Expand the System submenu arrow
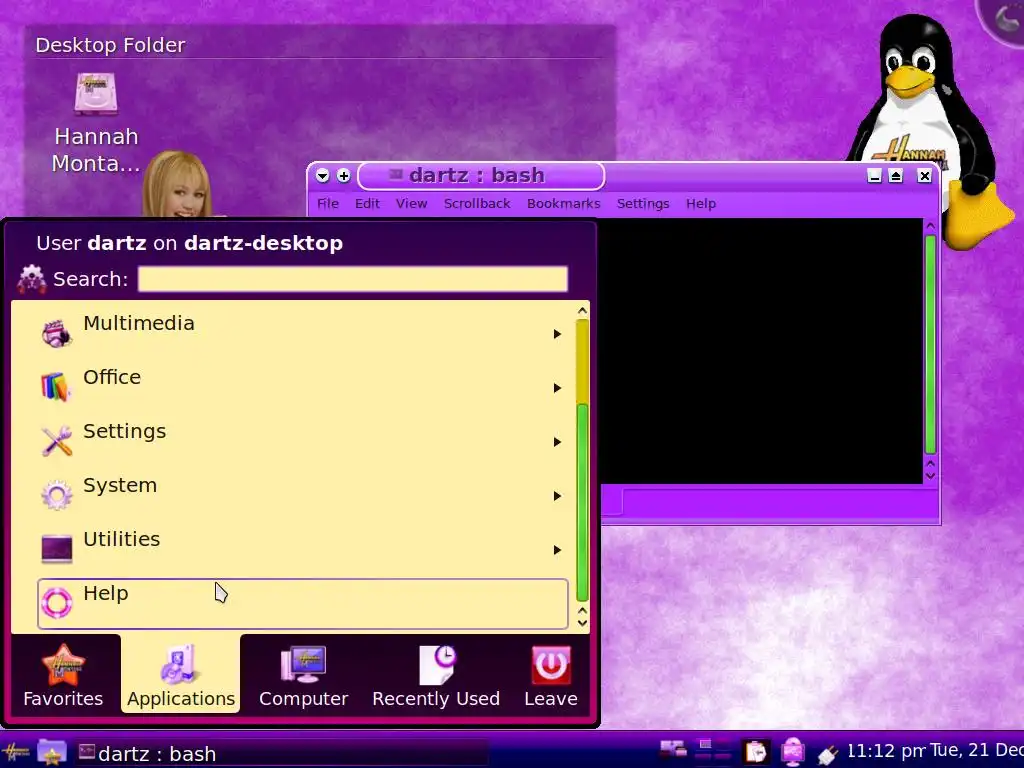Screen dimensions: 1024x768 pyautogui.click(x=557, y=496)
